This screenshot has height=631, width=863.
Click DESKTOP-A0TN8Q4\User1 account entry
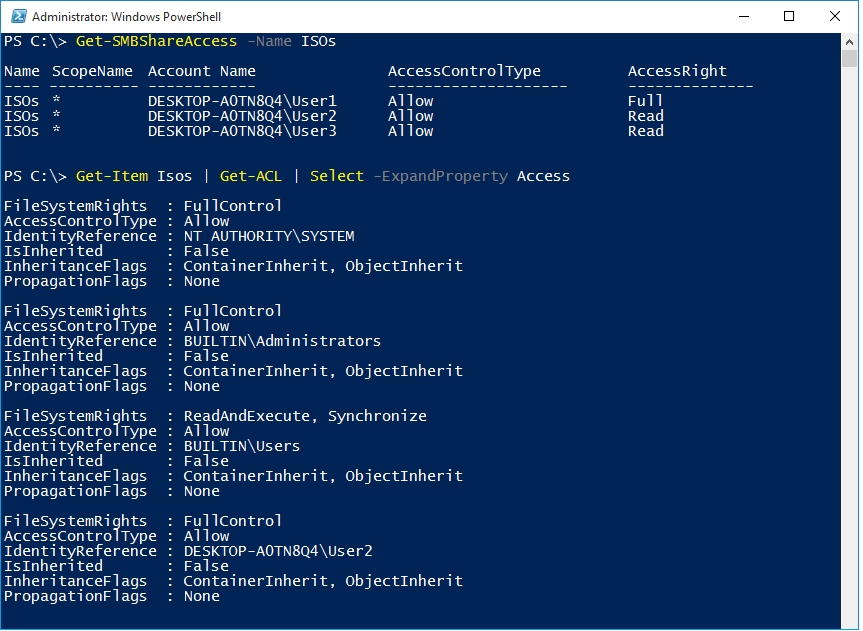coord(242,101)
